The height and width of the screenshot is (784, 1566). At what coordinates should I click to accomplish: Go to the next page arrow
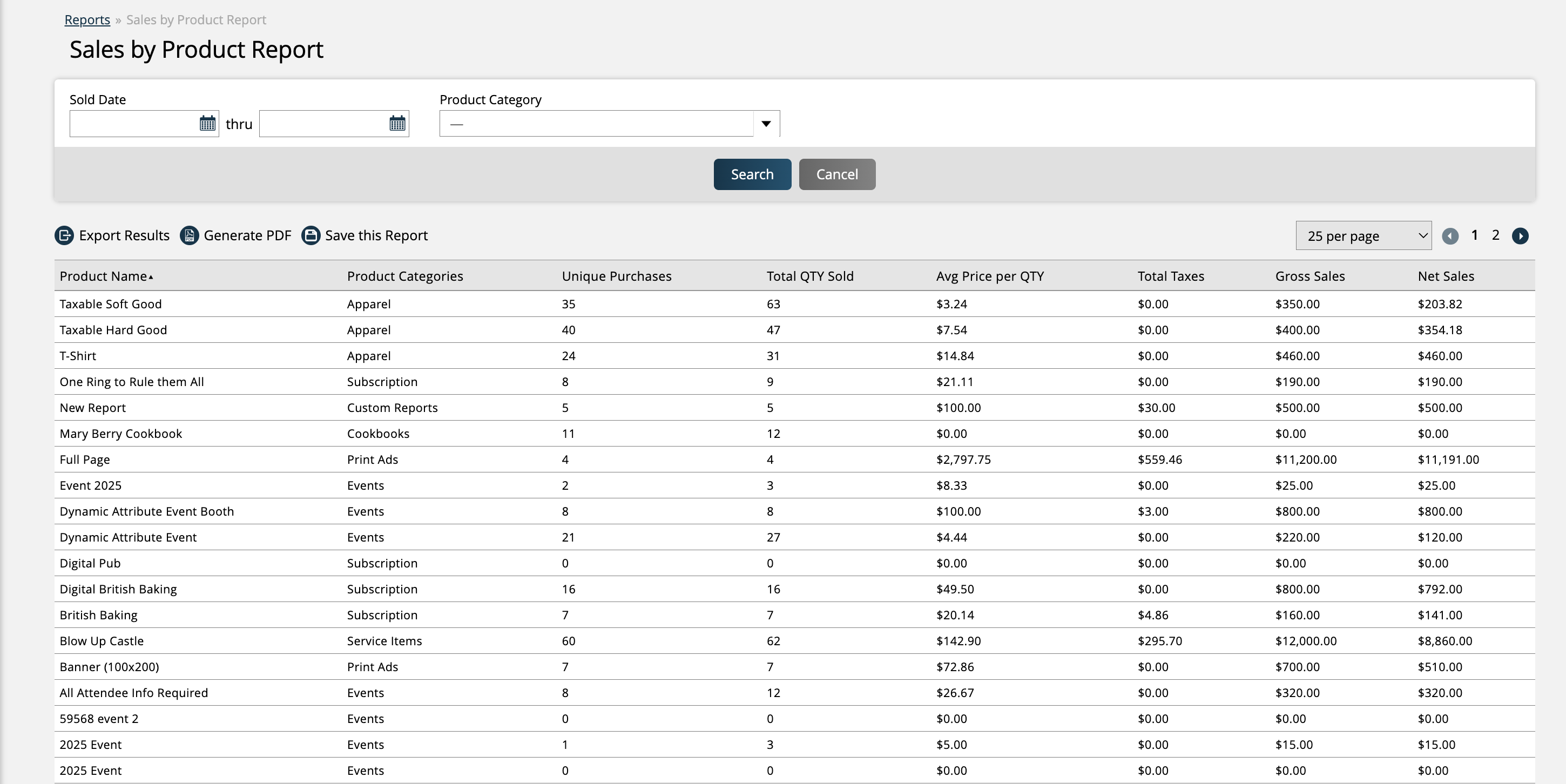(1520, 236)
